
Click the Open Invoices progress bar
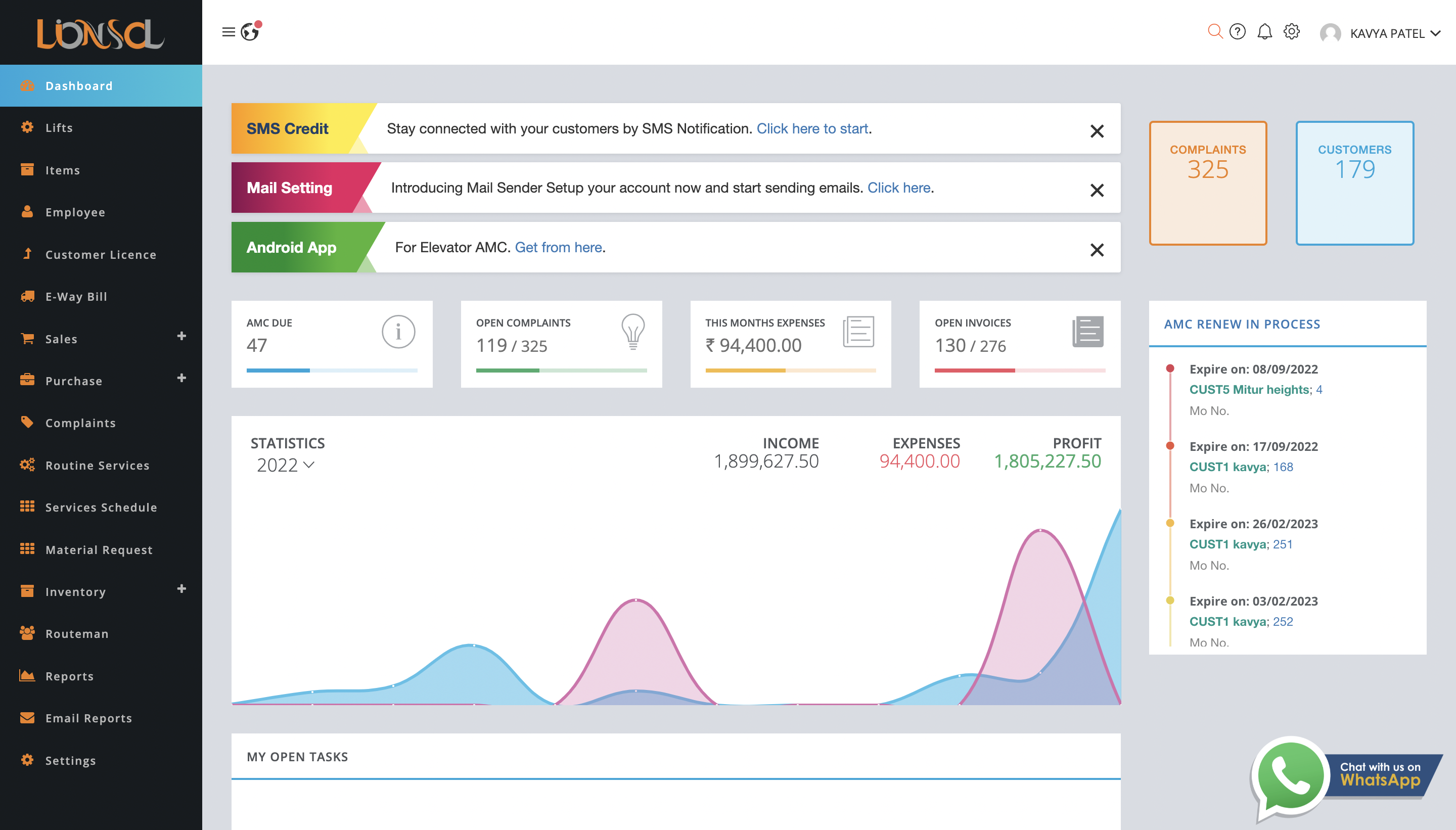[1019, 371]
